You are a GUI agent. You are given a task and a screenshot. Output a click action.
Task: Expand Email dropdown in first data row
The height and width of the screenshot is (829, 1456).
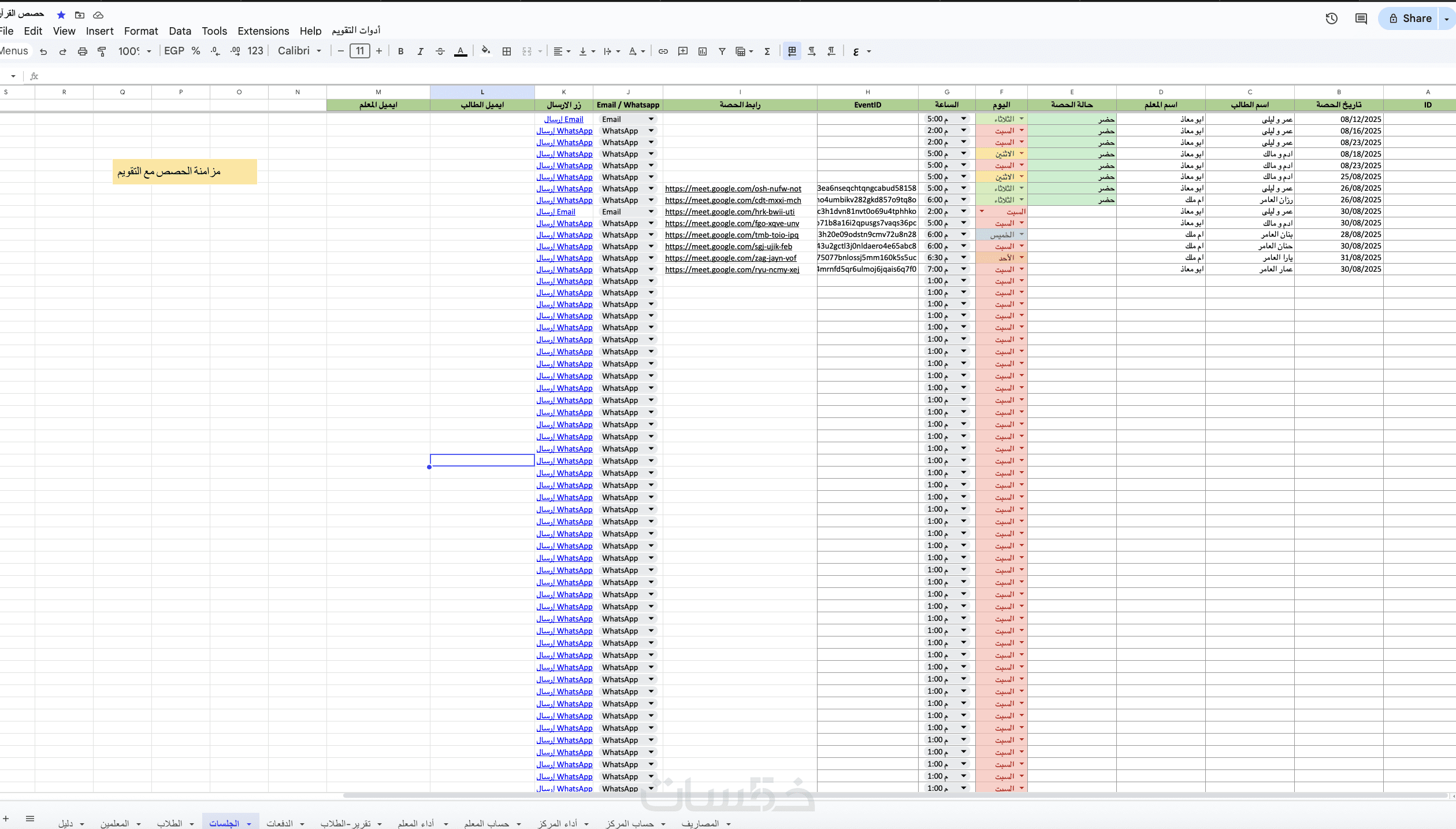pyautogui.click(x=651, y=119)
